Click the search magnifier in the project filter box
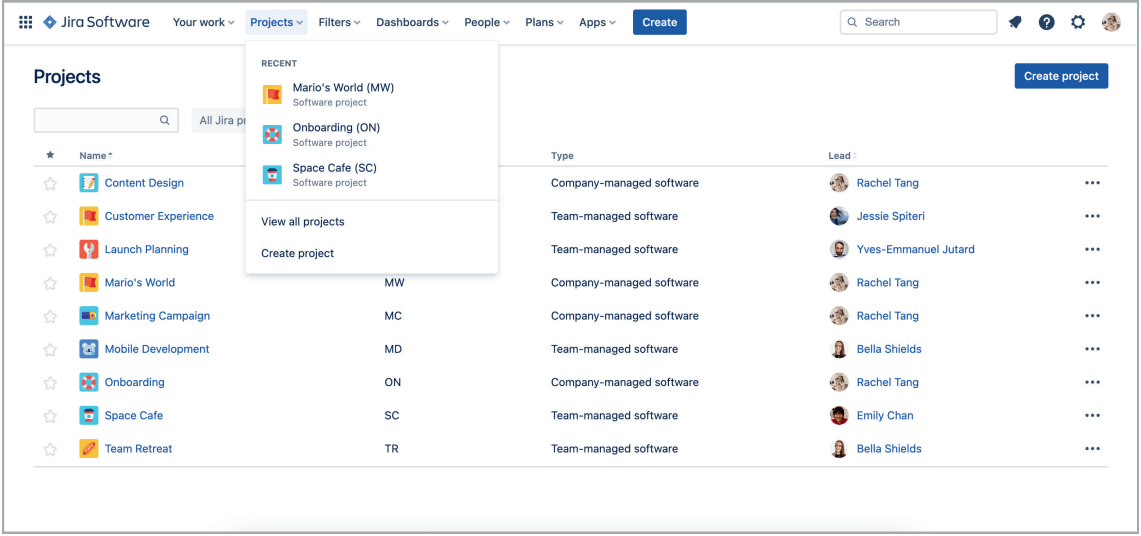Viewport: 1141px width, 536px height. click(x=165, y=121)
